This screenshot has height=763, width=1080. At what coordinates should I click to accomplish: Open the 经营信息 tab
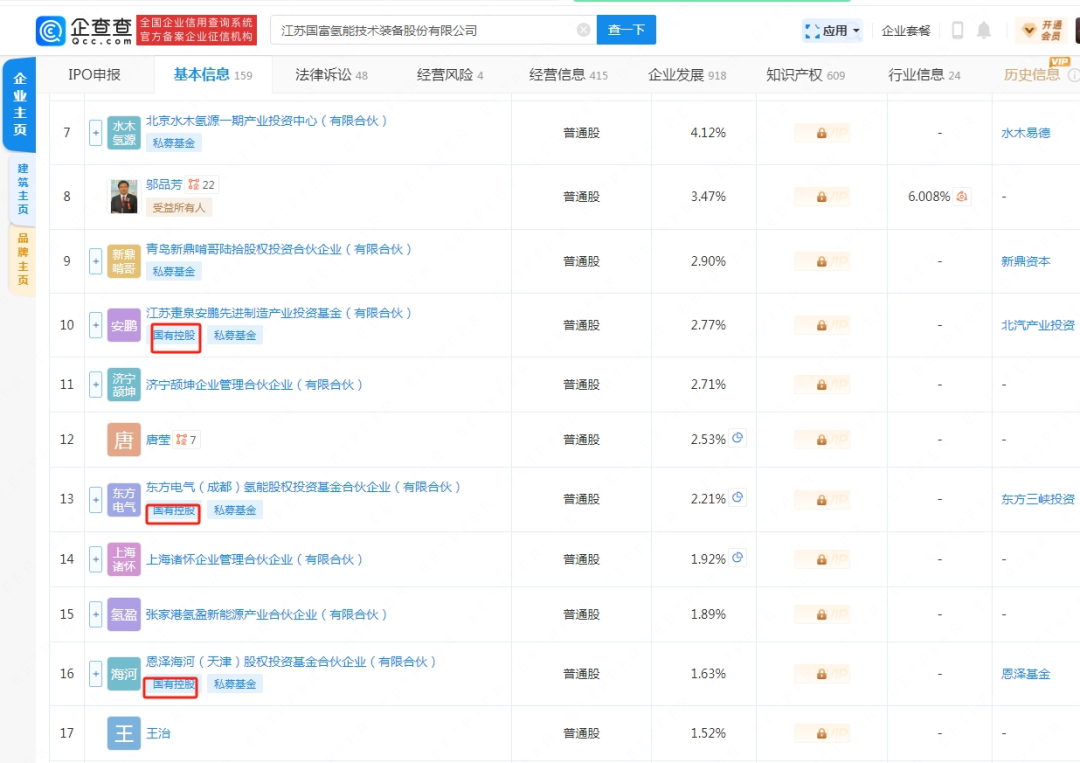[x=568, y=74]
